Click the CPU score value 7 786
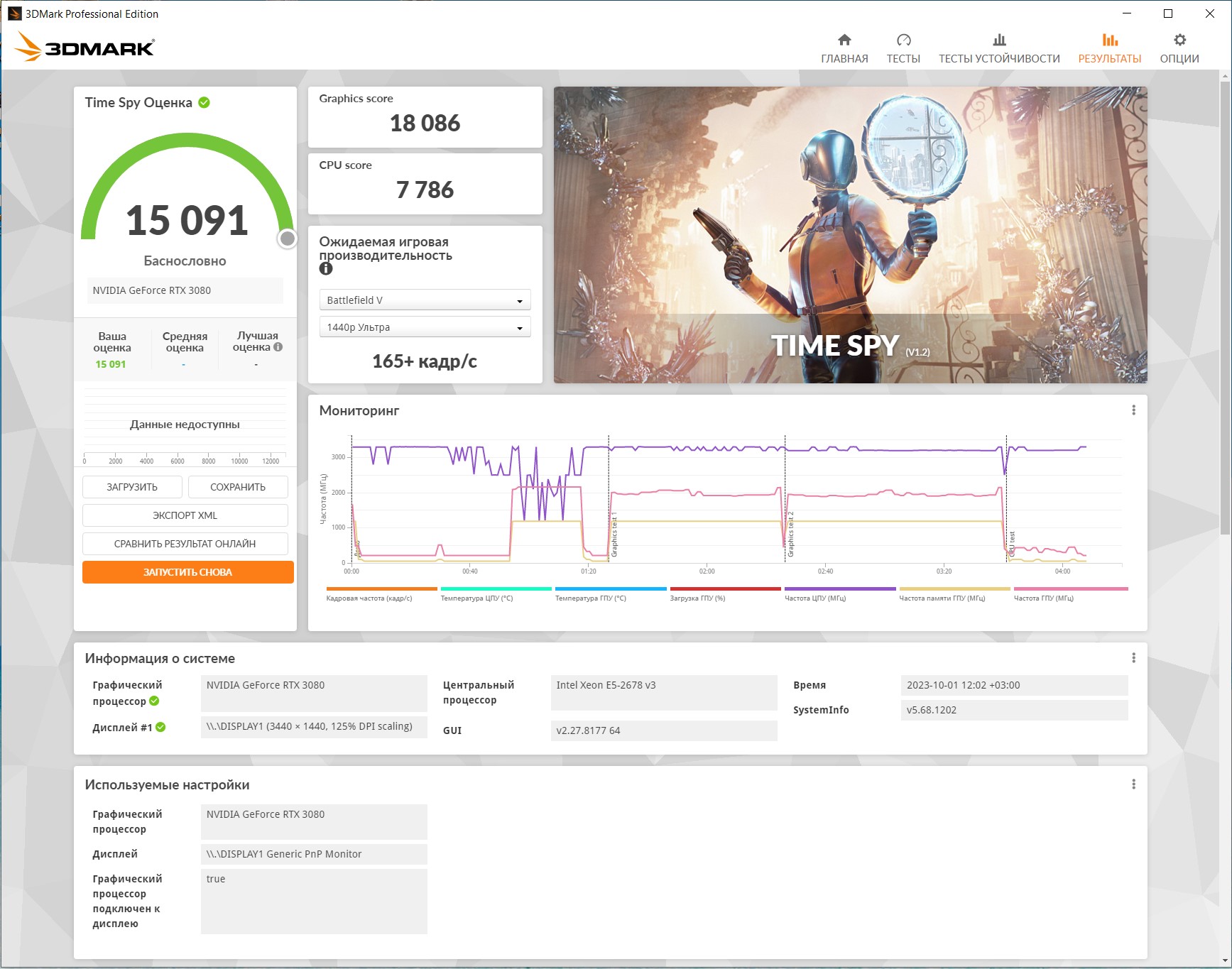This screenshot has height=969, width=1232. pos(425,190)
